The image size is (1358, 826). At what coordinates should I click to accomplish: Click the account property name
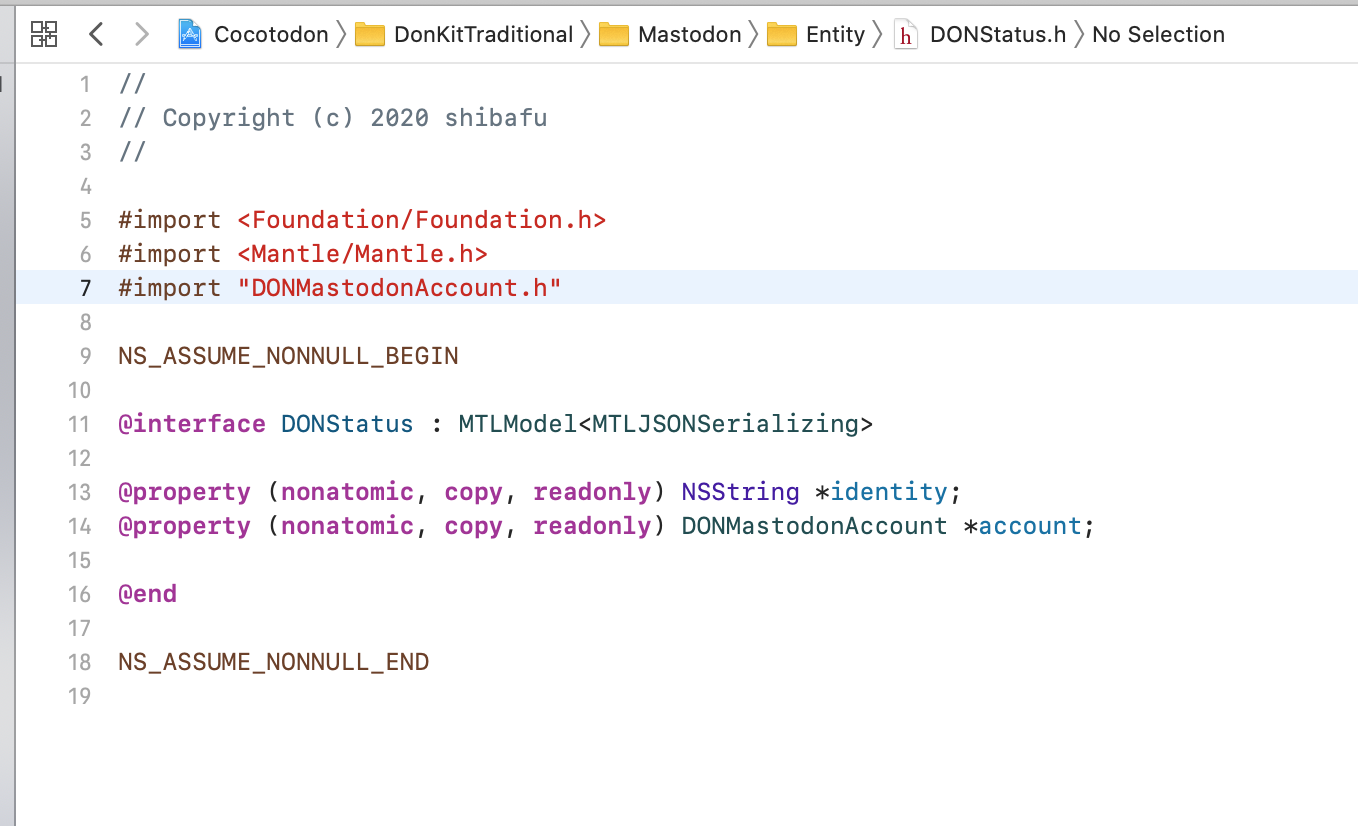pyautogui.click(x=1029, y=526)
